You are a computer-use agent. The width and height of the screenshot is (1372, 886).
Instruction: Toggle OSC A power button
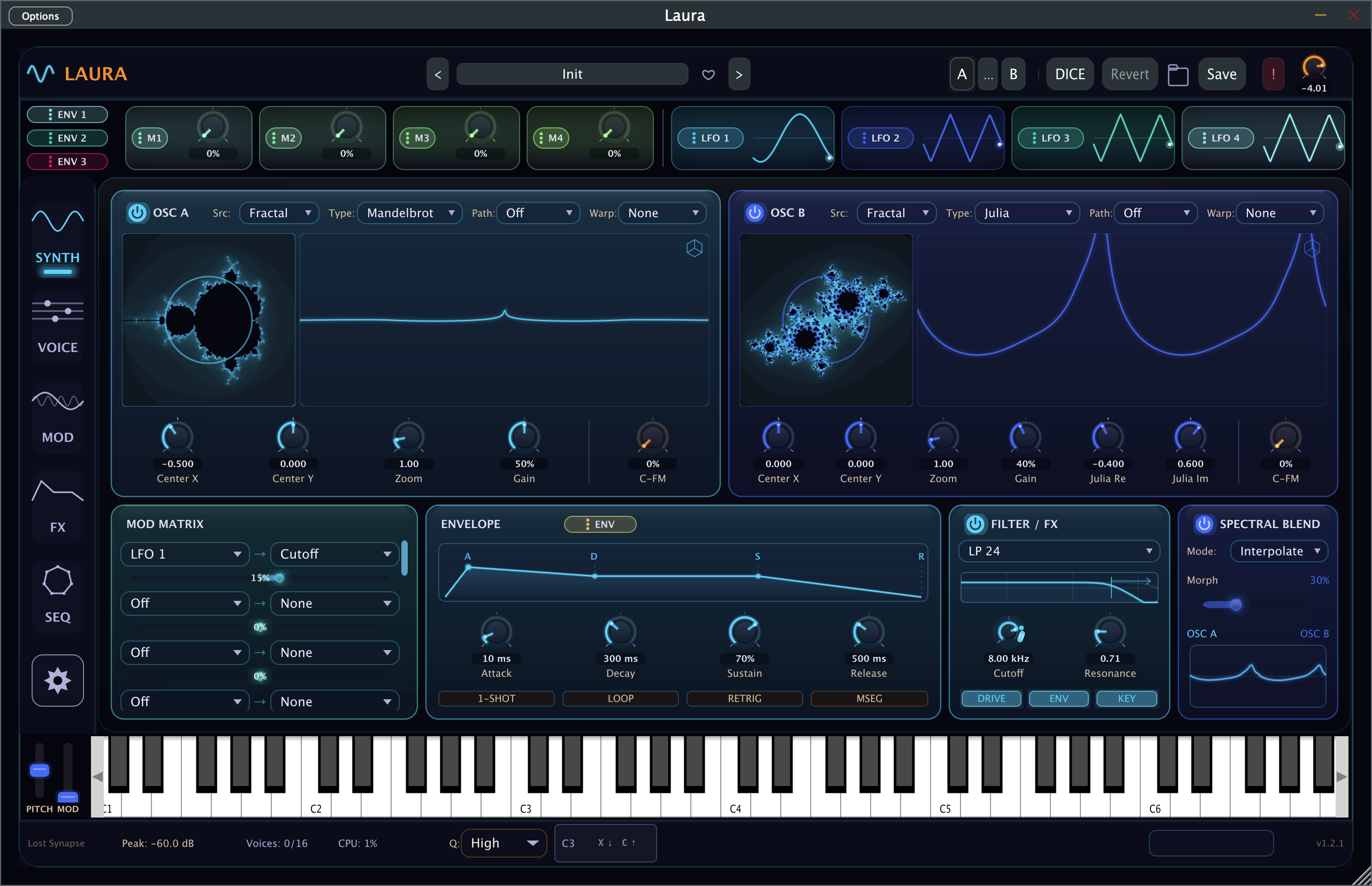(x=137, y=213)
